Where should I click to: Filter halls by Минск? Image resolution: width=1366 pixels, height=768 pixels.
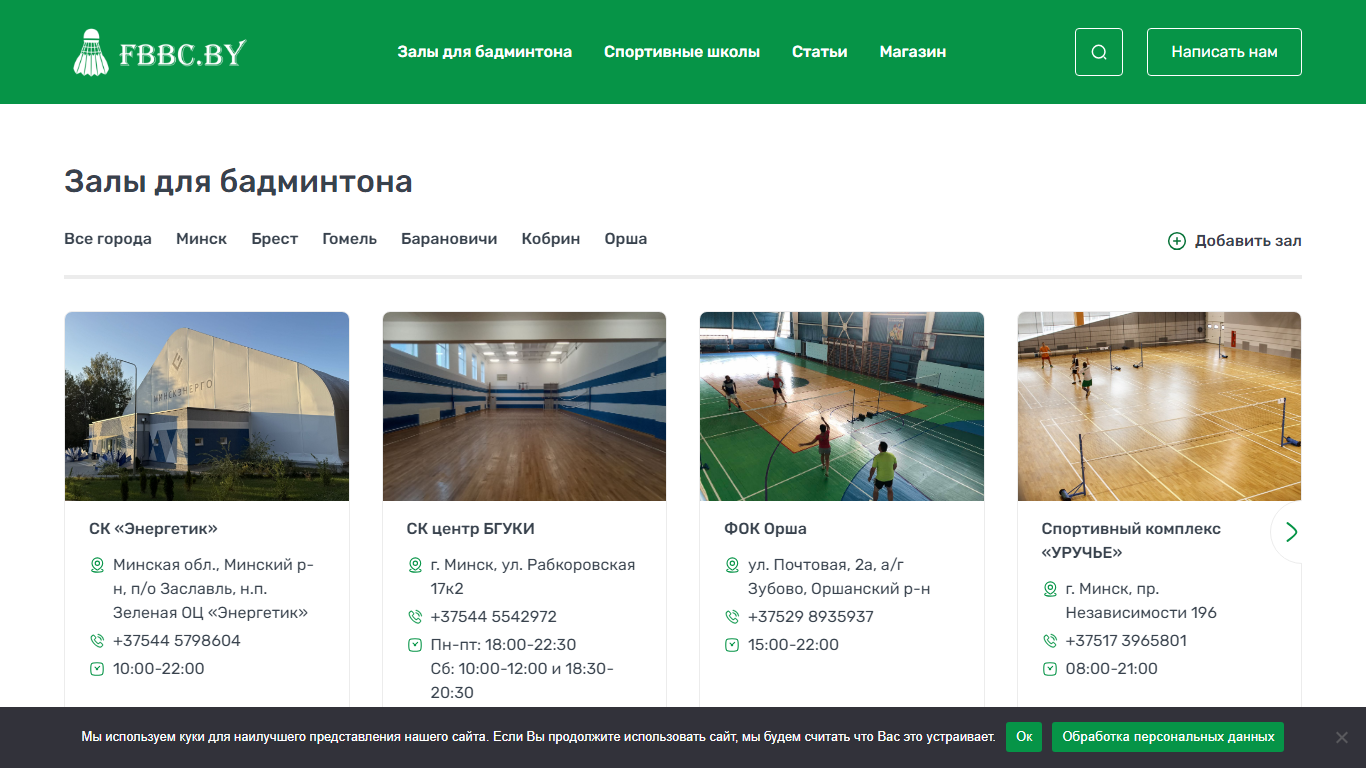click(202, 239)
